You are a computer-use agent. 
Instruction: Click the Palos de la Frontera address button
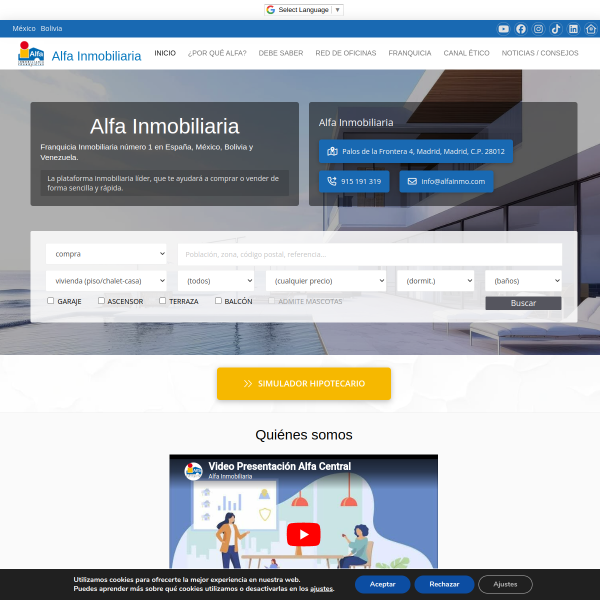coord(416,151)
